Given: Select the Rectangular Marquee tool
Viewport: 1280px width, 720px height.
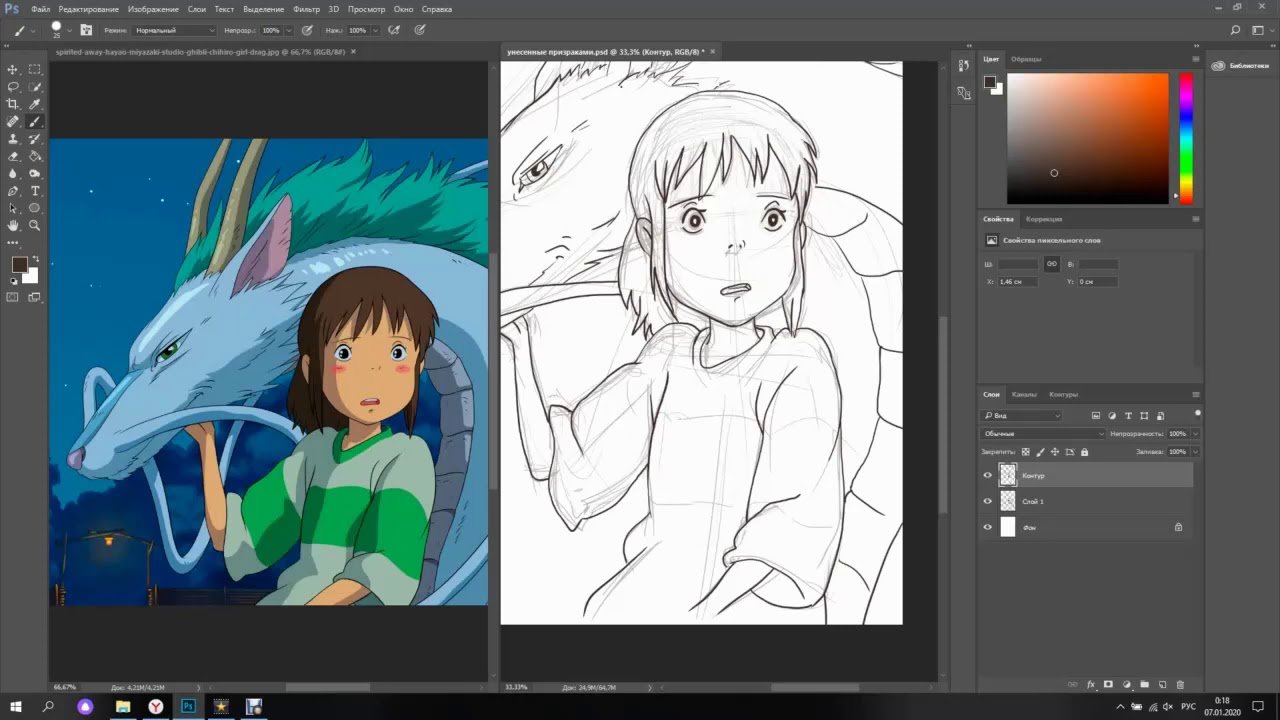Looking at the screenshot, I should coord(35,69).
